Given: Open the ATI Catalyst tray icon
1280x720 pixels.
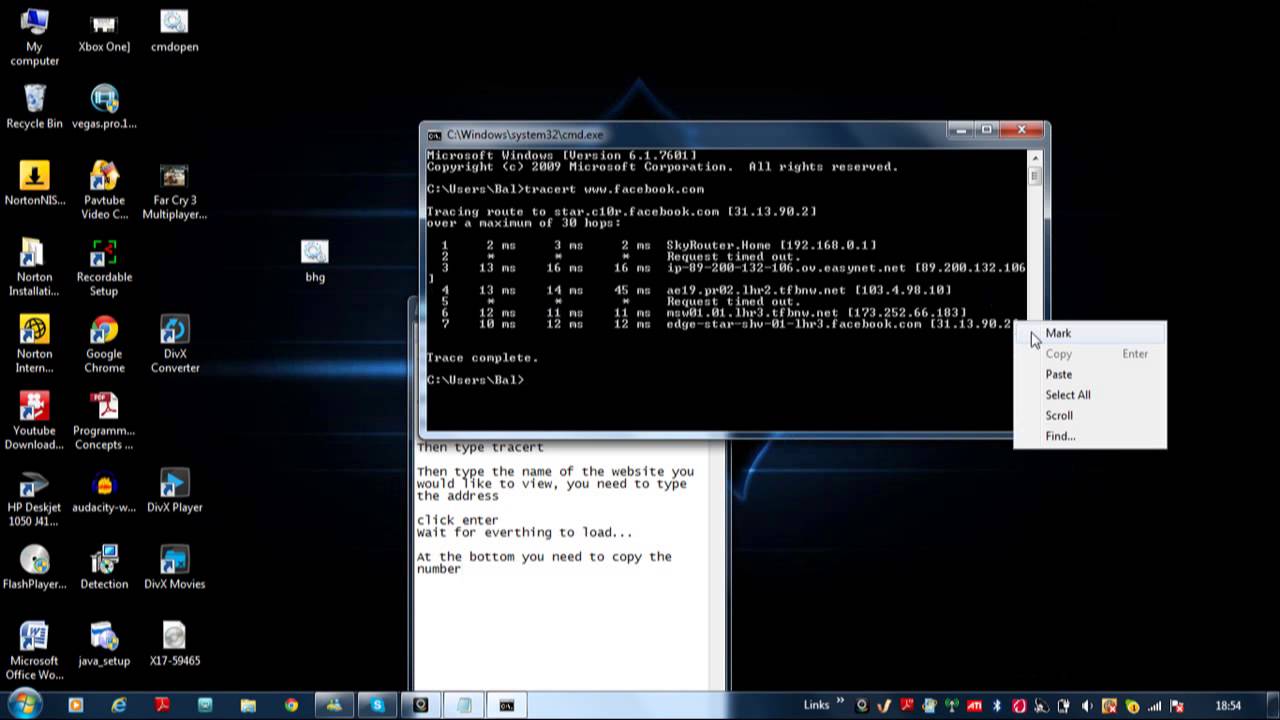Looking at the screenshot, I should [974, 706].
